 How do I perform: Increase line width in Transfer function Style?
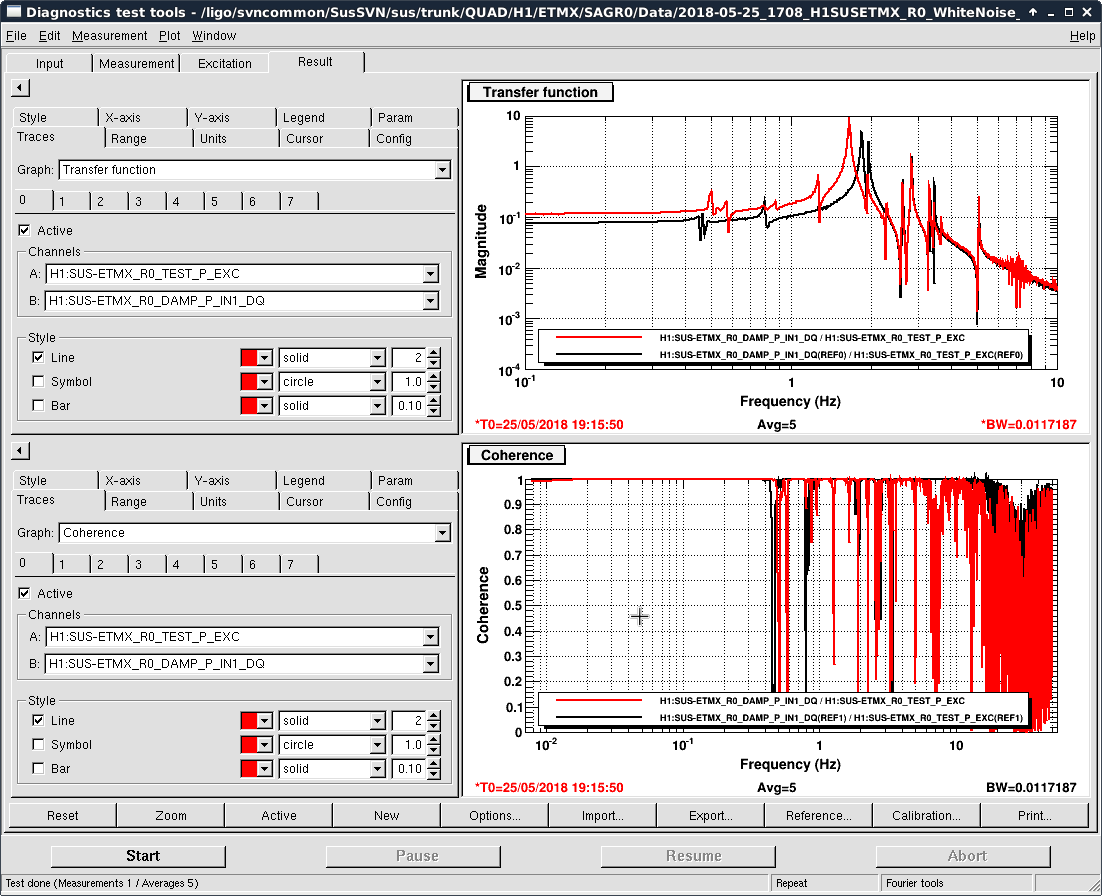coord(433,353)
